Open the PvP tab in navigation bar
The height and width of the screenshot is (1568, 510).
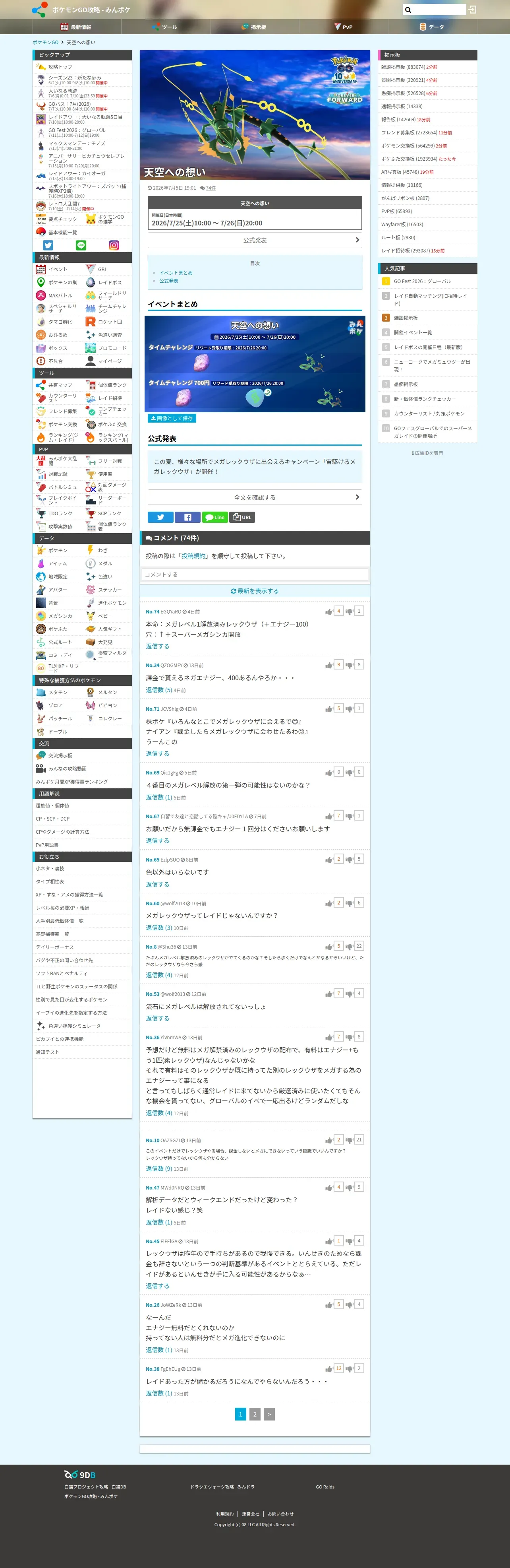click(344, 27)
